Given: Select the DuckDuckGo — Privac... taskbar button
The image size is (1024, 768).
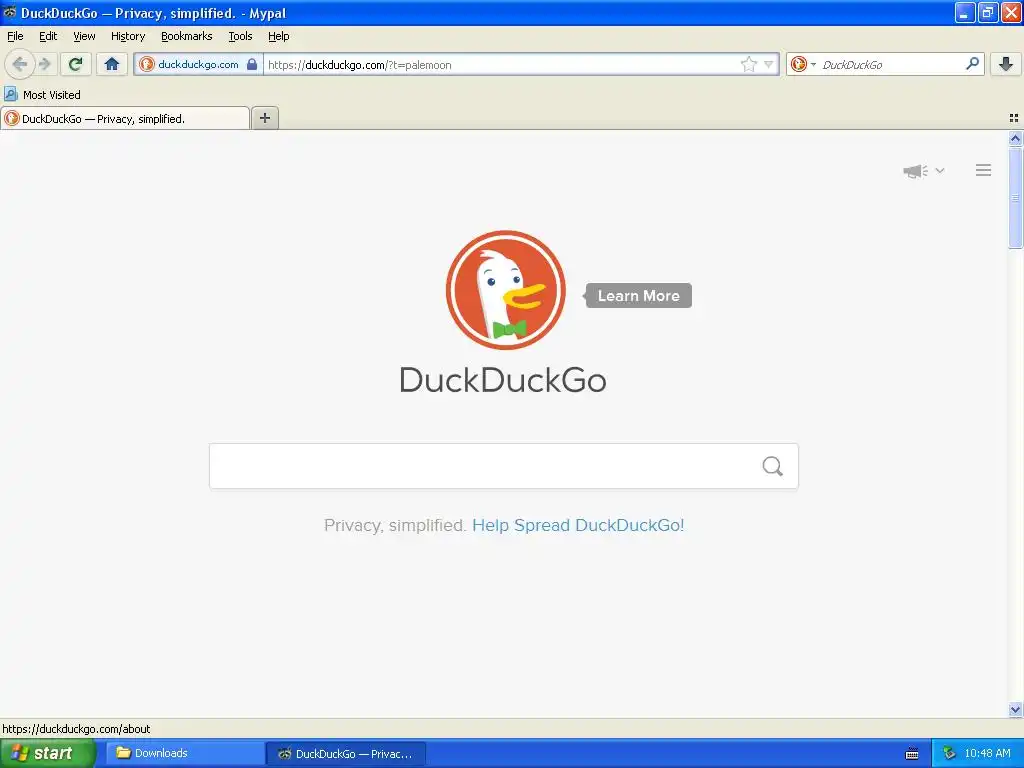Looking at the screenshot, I should coord(346,753).
